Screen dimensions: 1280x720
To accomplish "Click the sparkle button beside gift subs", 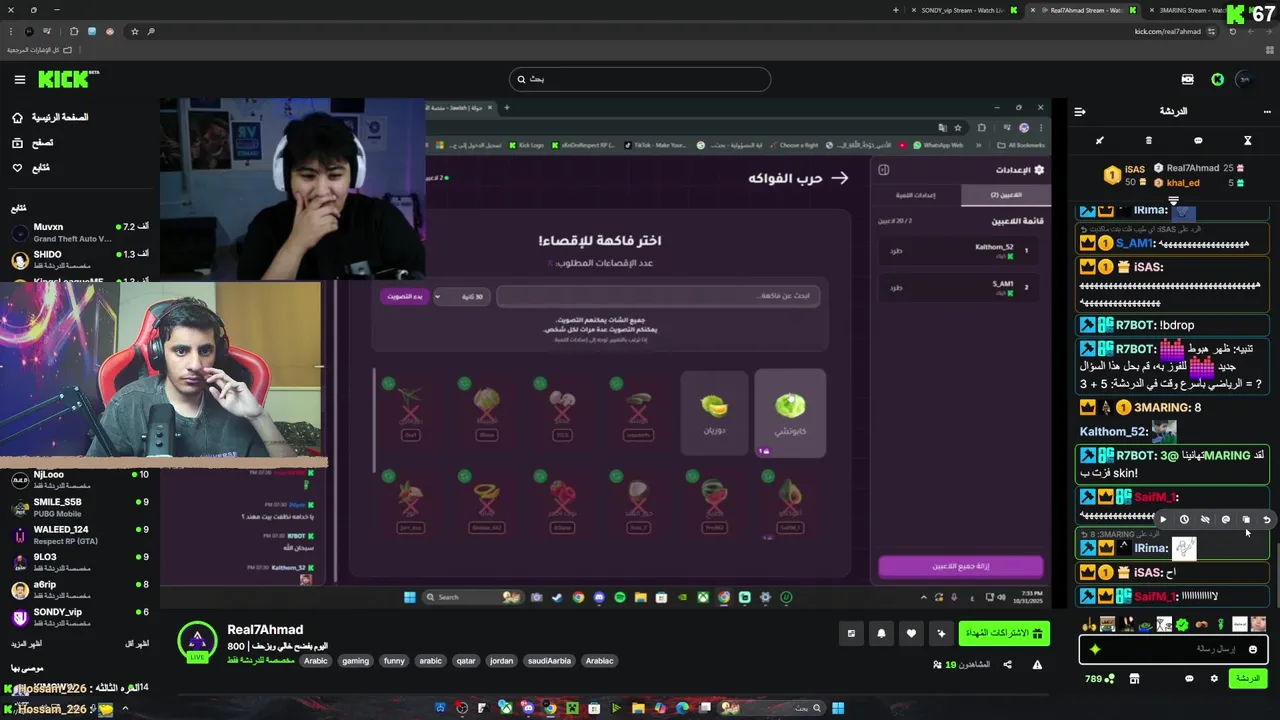I will [941, 634].
